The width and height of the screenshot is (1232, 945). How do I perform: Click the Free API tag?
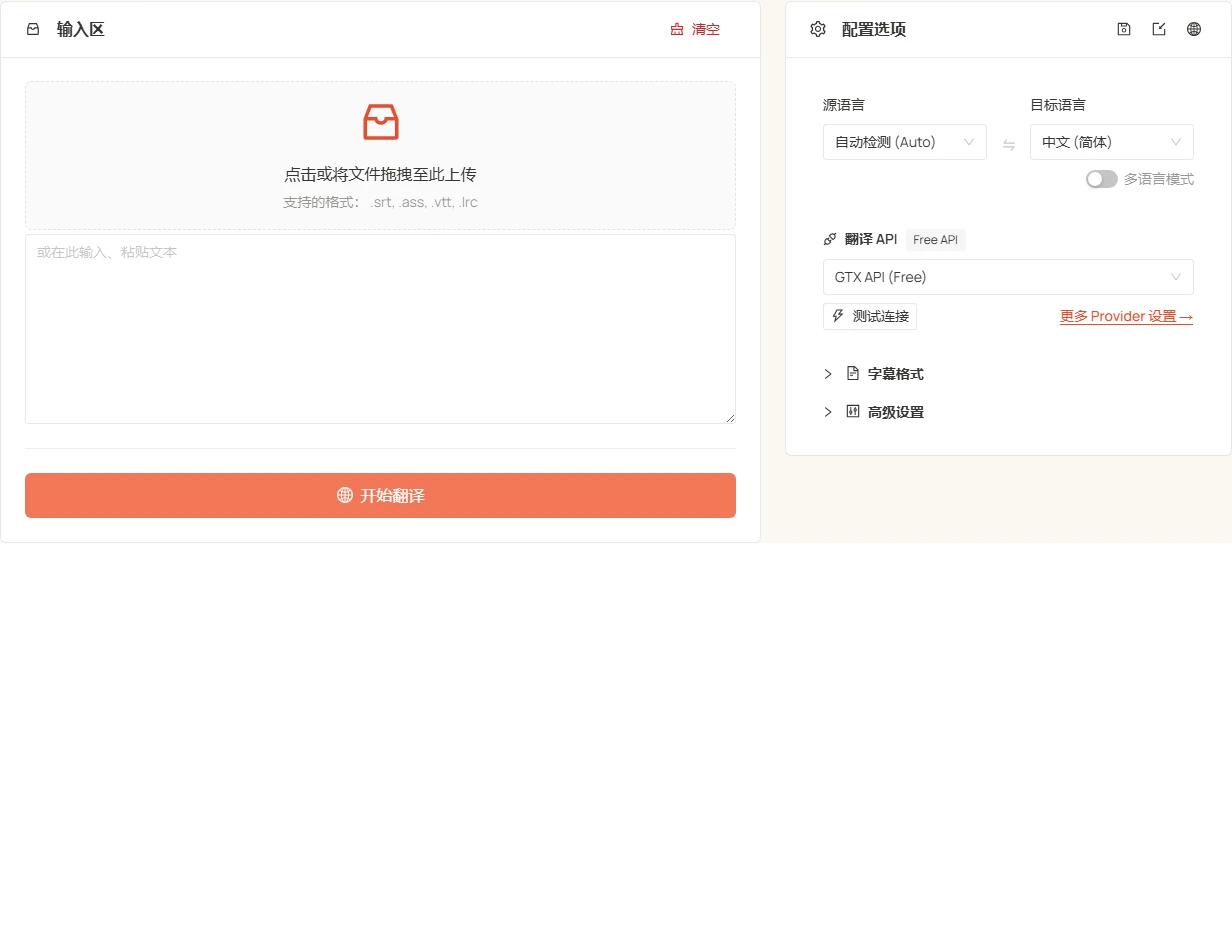[936, 239]
